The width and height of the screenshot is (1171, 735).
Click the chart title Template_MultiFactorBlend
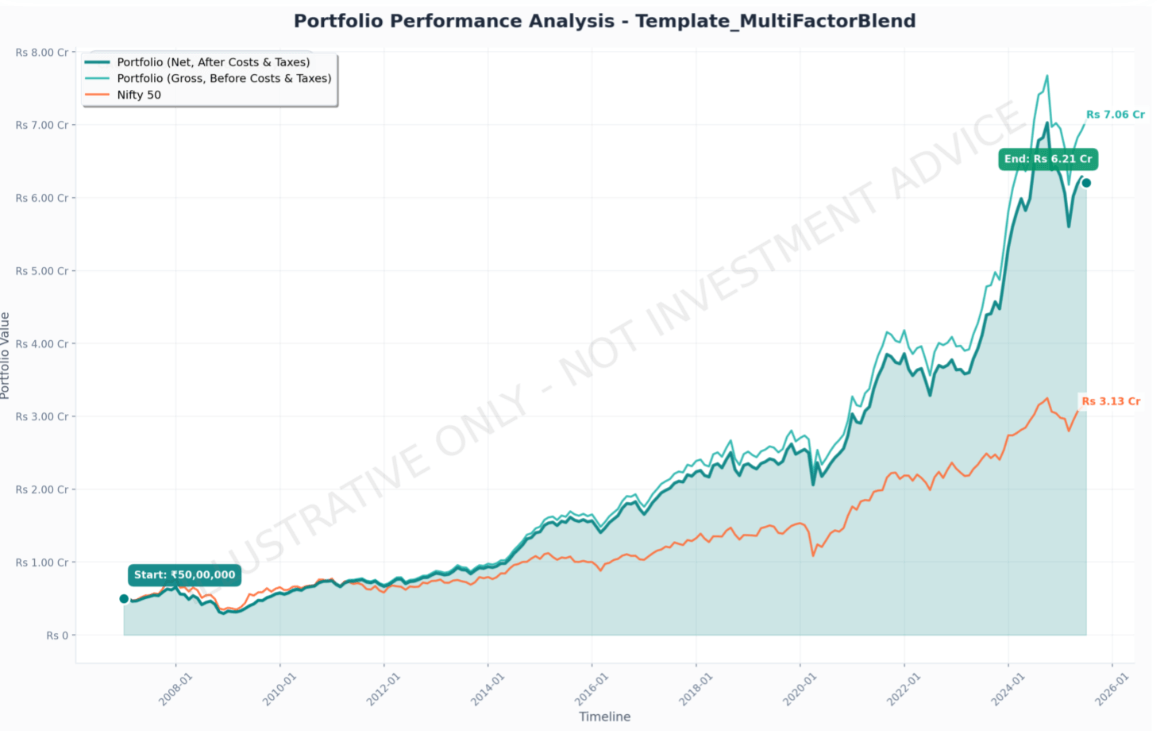[604, 21]
